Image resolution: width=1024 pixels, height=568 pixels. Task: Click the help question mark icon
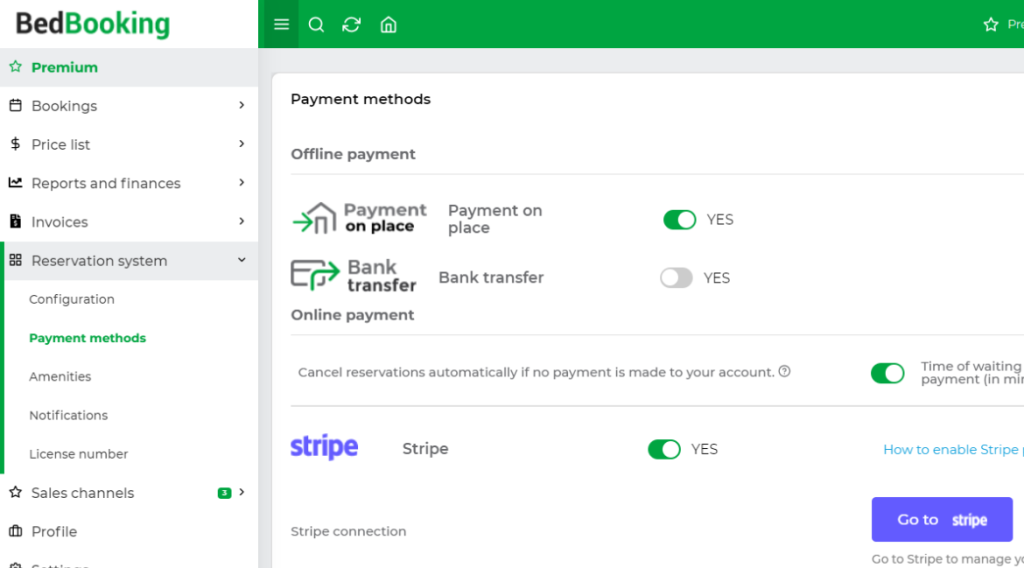[784, 372]
